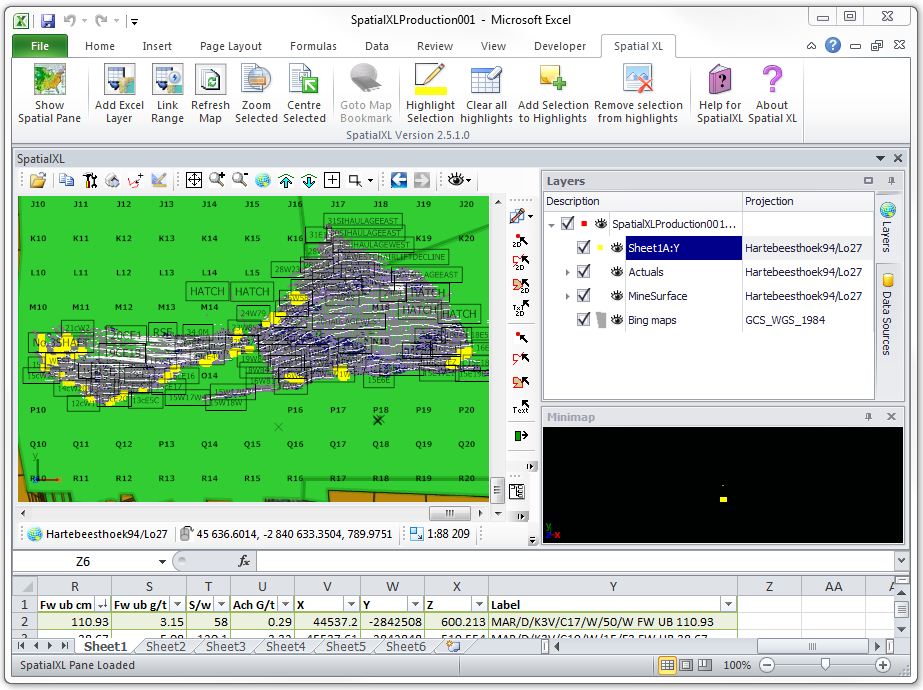Open folder icon in SpatialXL toolbar
Screen dimensions: 923x690
coord(37,180)
